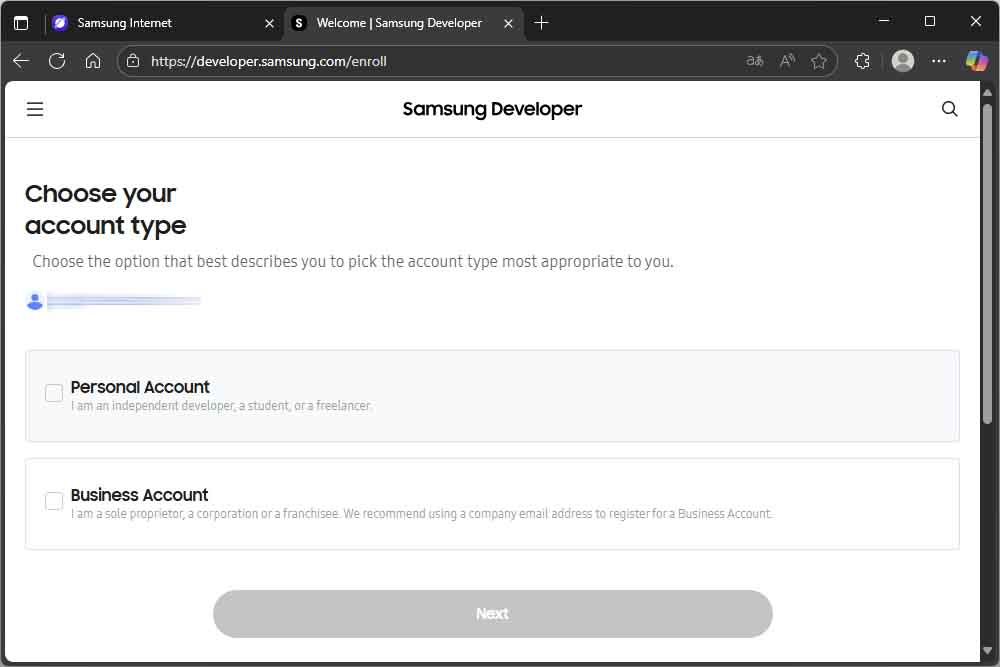The width and height of the screenshot is (1000, 667).
Task: Click the translate page icon
Action: coord(754,61)
